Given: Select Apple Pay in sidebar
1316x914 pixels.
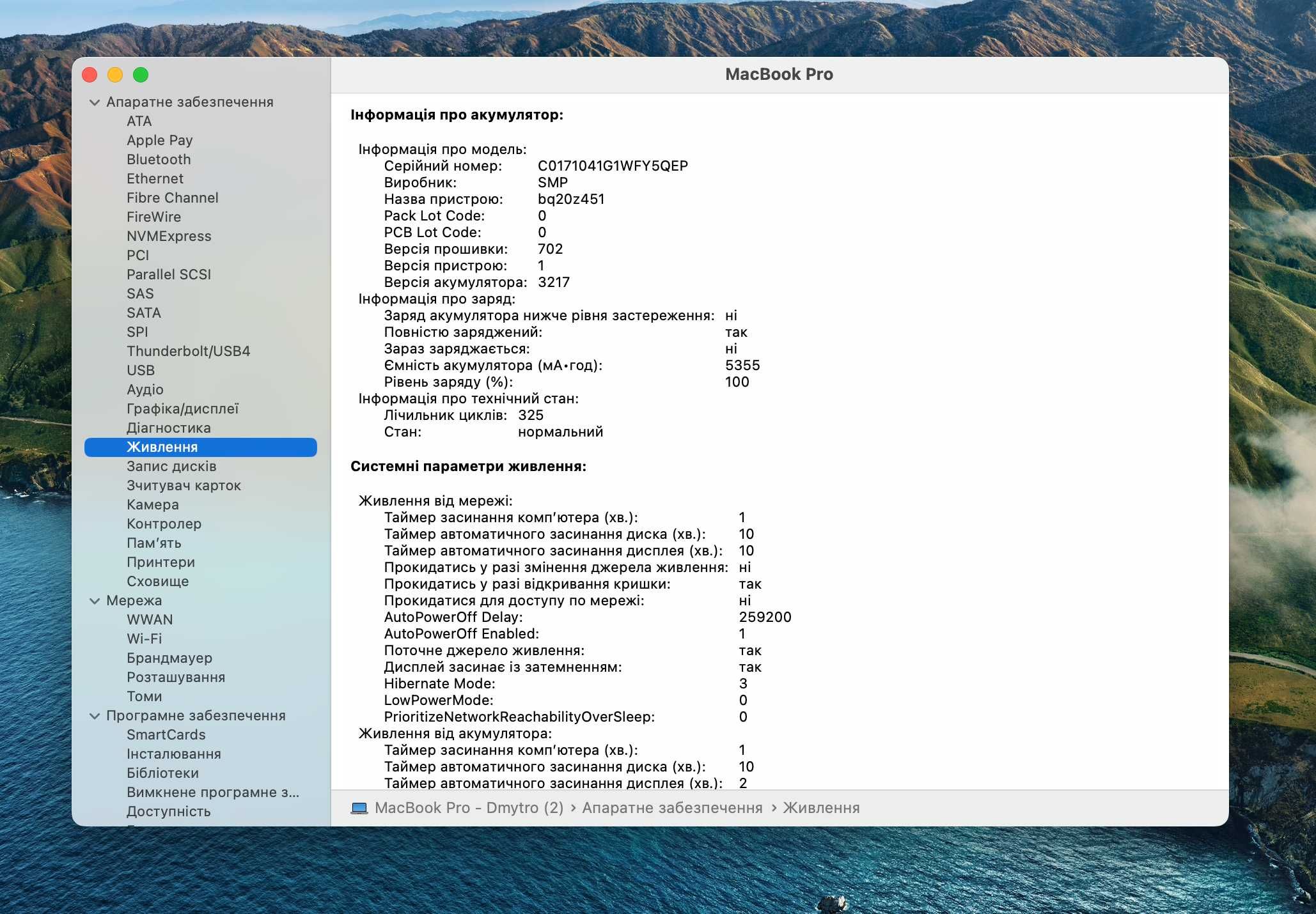Looking at the screenshot, I should (x=159, y=141).
